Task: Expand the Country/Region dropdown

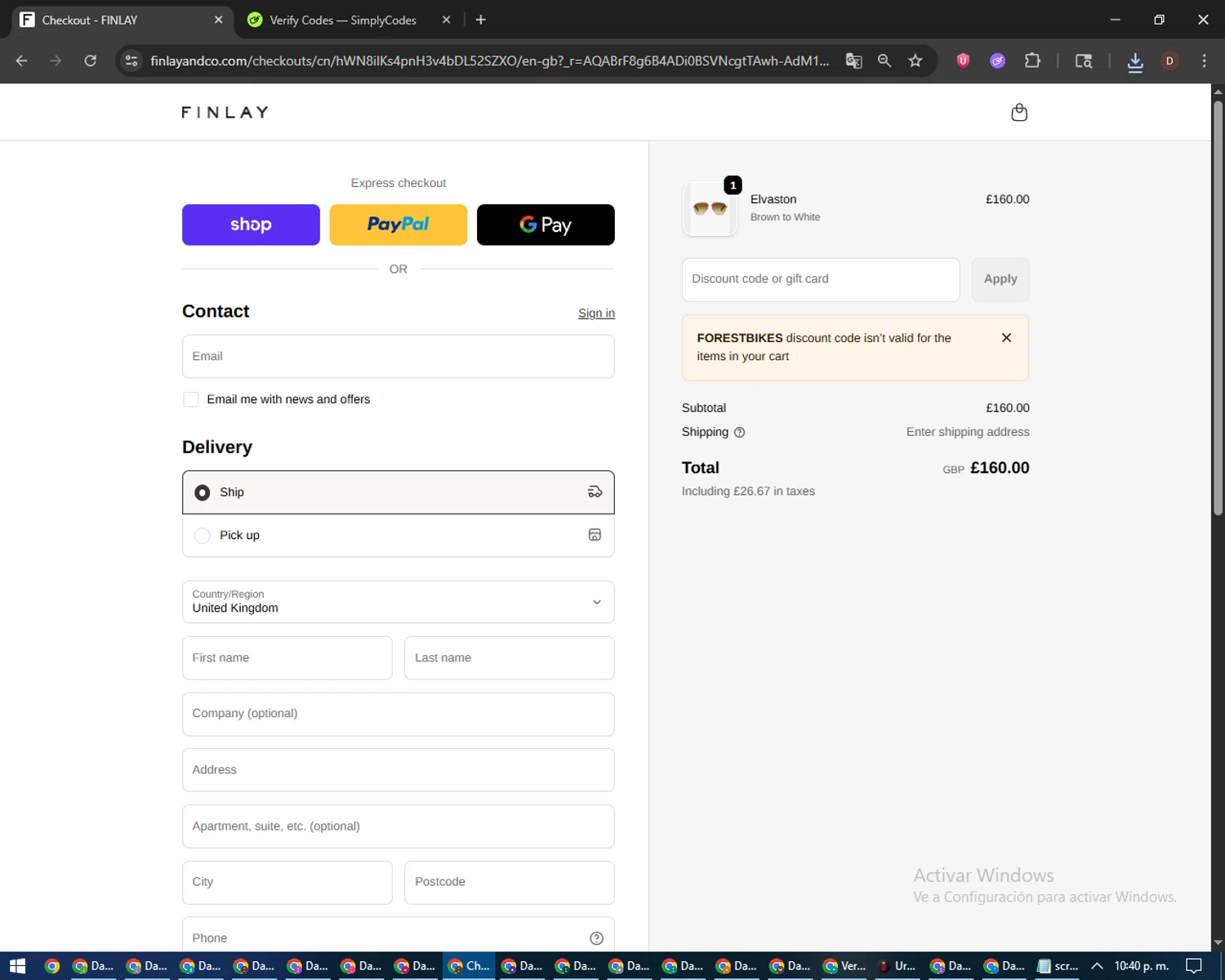Action: click(399, 602)
